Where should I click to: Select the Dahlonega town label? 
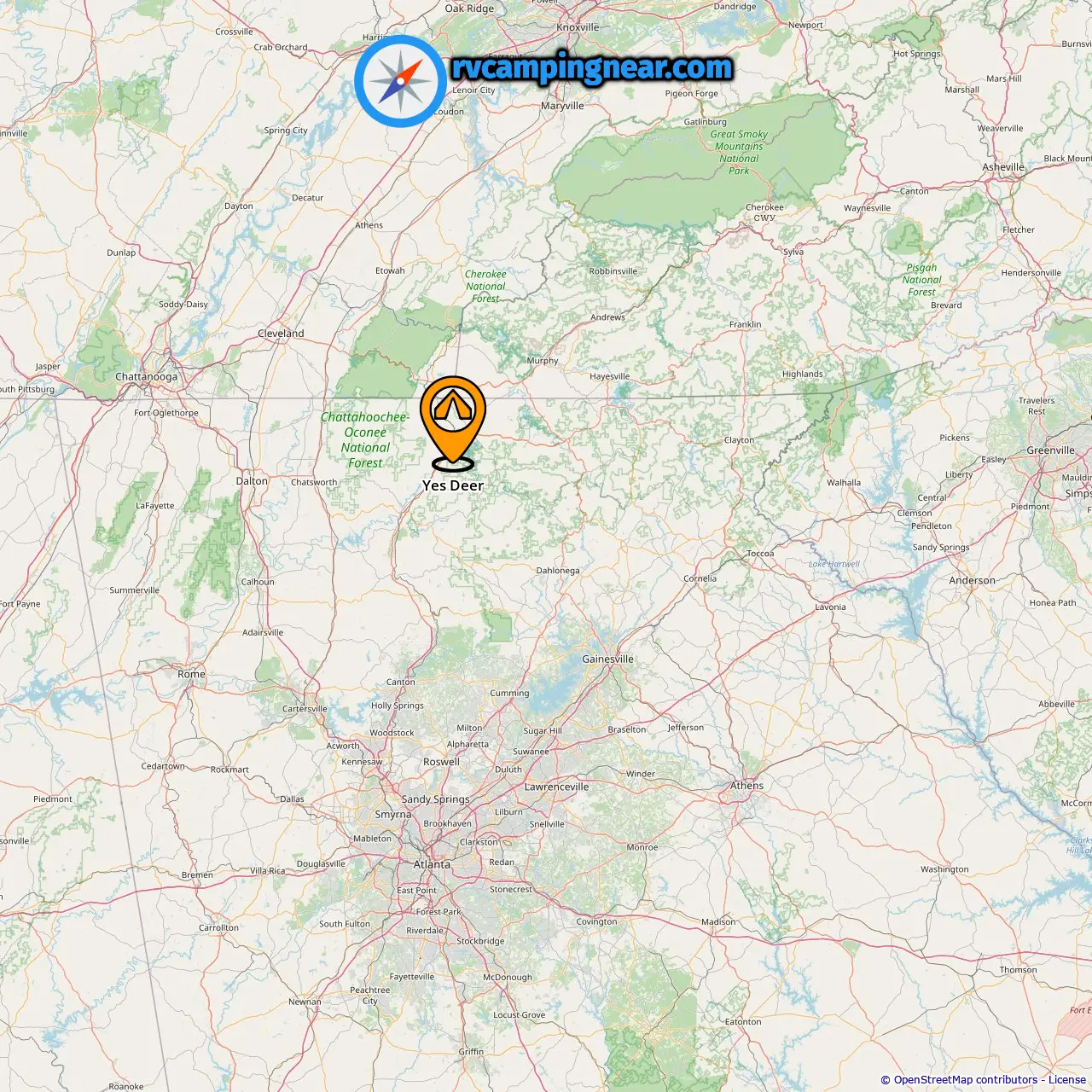(558, 571)
